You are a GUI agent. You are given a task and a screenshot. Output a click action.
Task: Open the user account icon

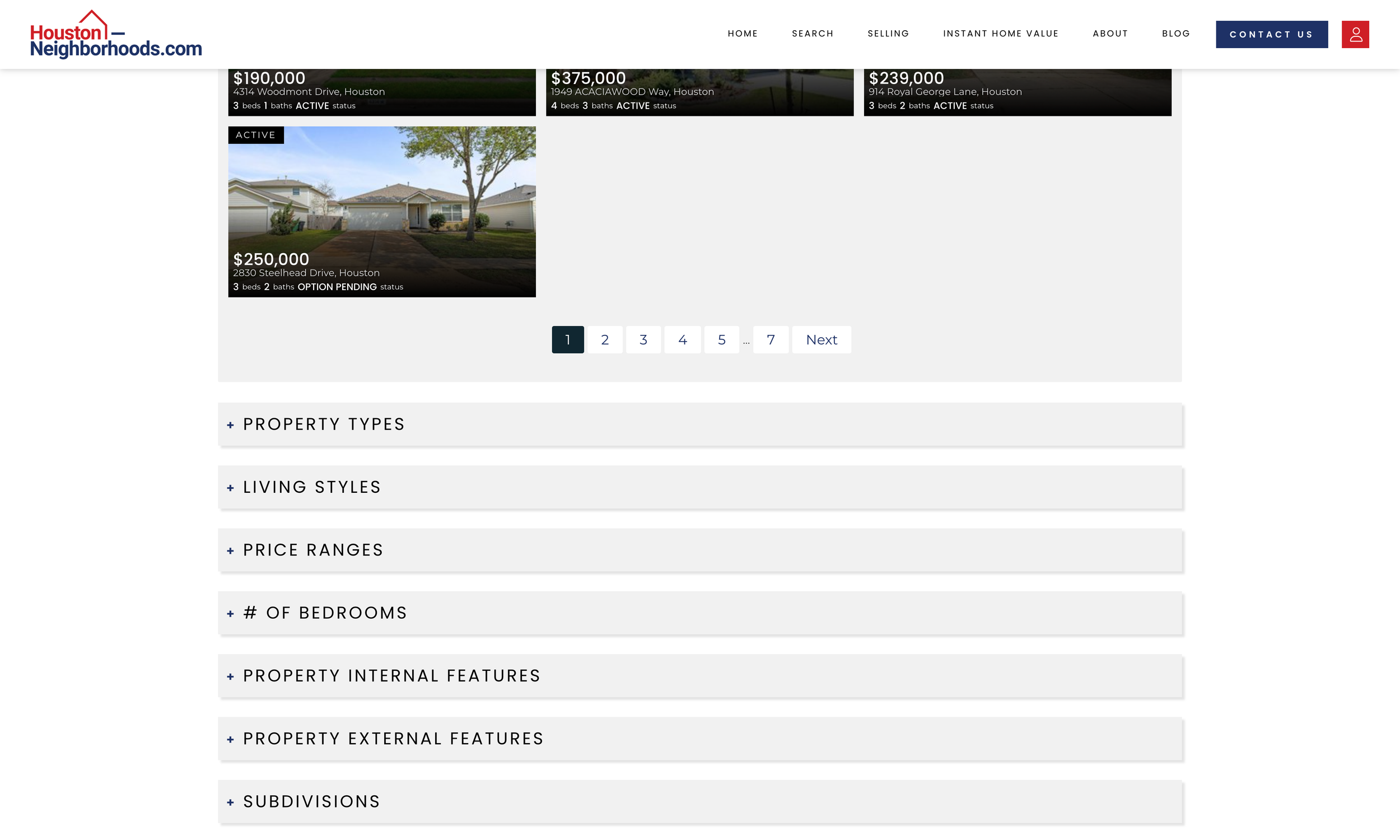pos(1355,35)
